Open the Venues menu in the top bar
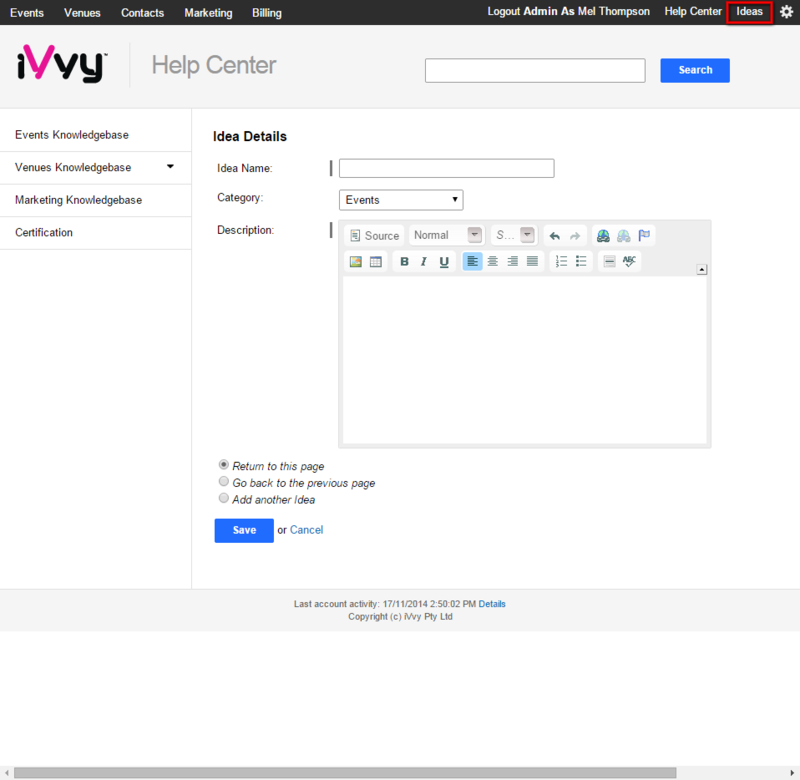 (x=82, y=13)
